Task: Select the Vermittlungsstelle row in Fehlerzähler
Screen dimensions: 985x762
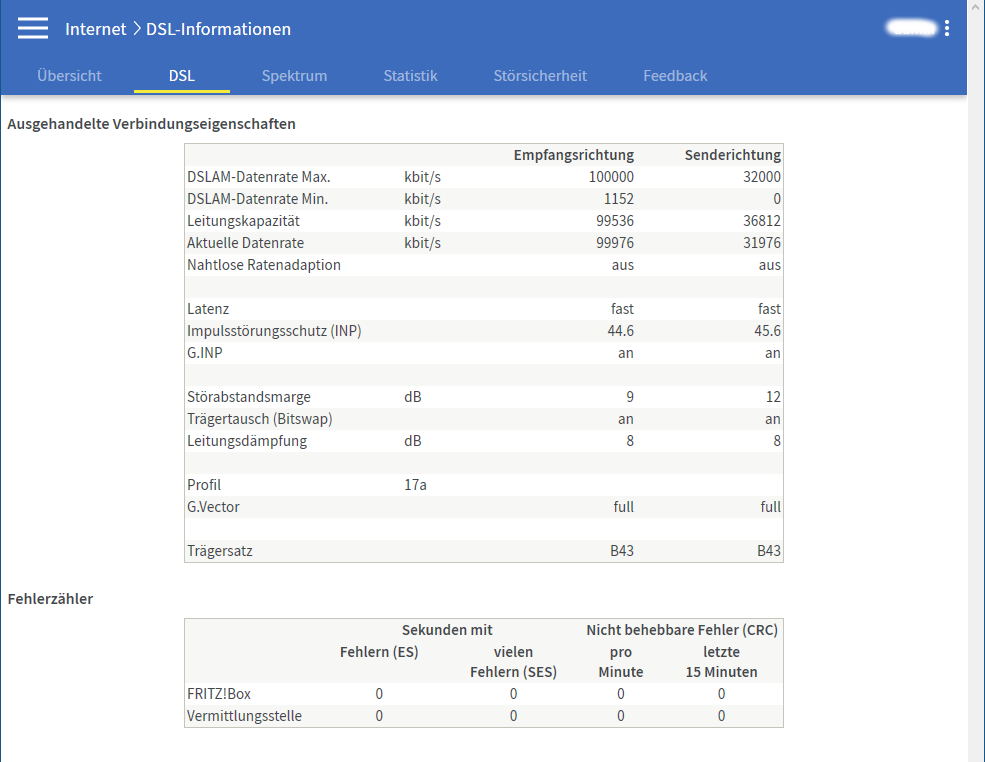Action: tap(244, 716)
